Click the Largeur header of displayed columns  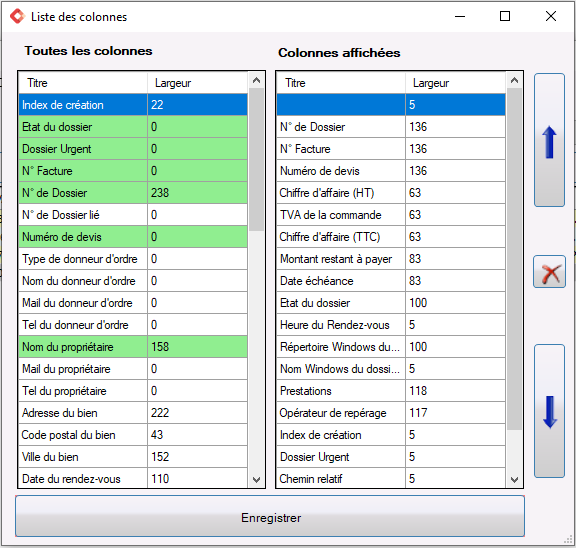click(456, 83)
